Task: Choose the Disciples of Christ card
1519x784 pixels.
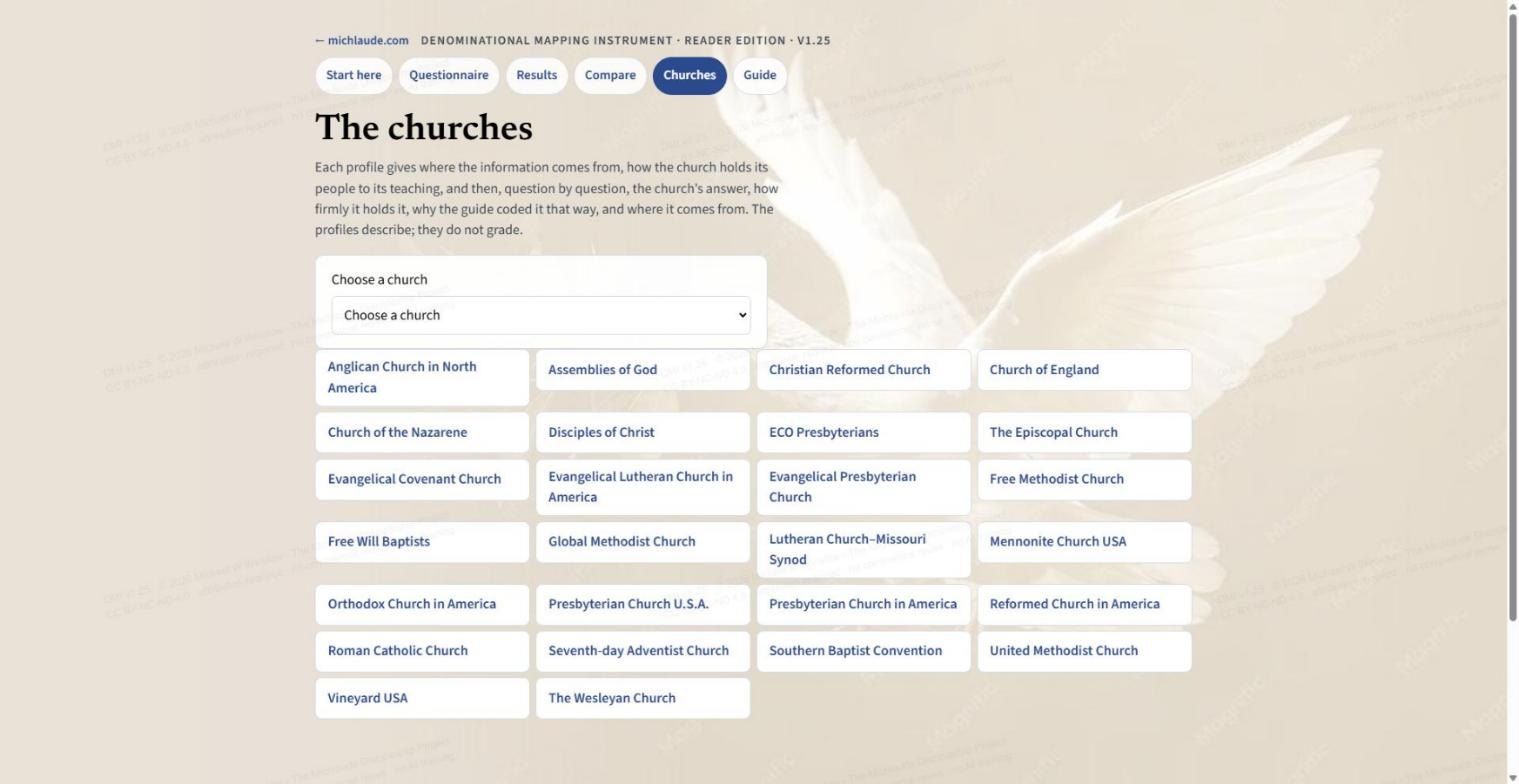Action: pyautogui.click(x=643, y=433)
